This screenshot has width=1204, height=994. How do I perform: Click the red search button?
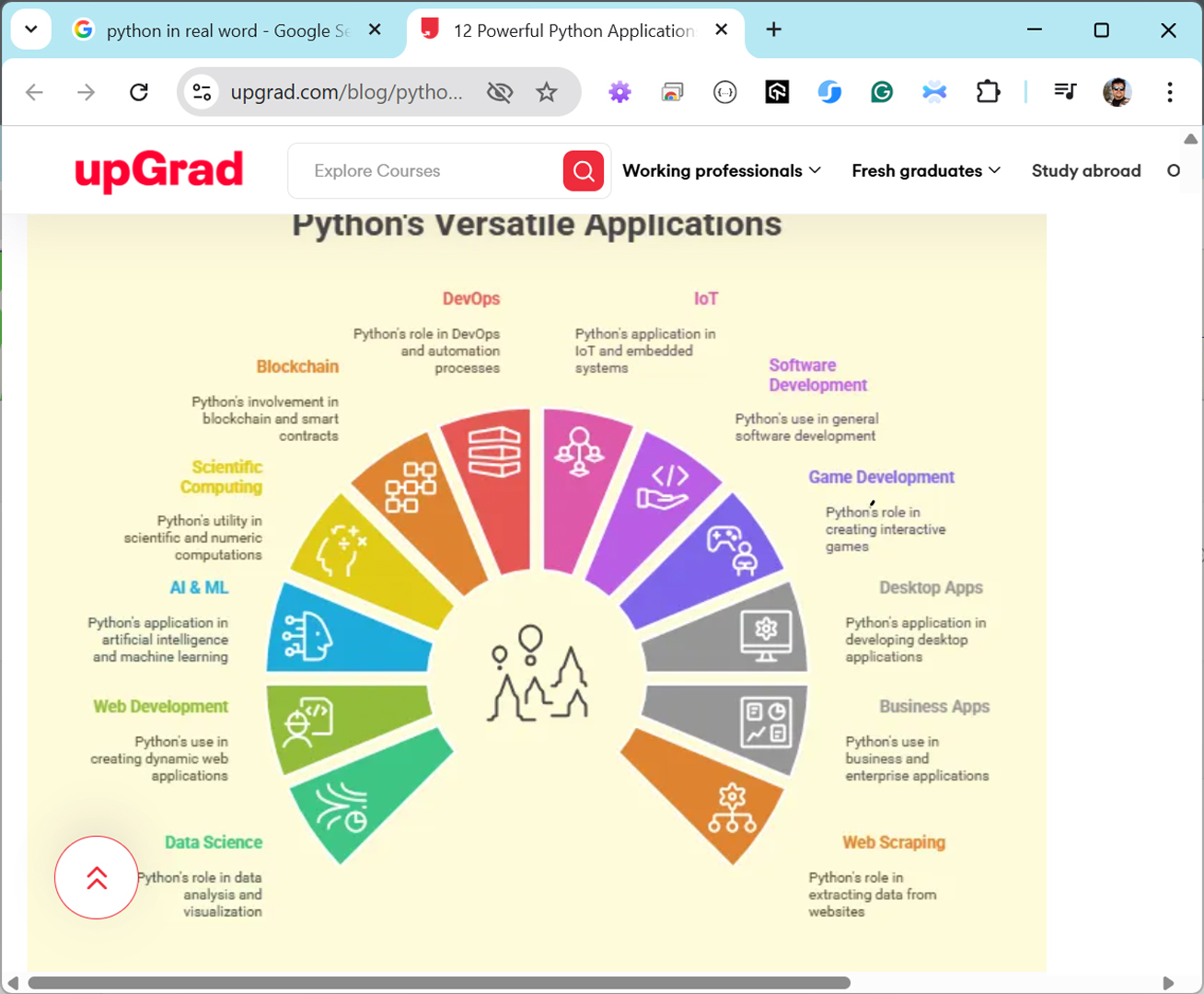583,171
